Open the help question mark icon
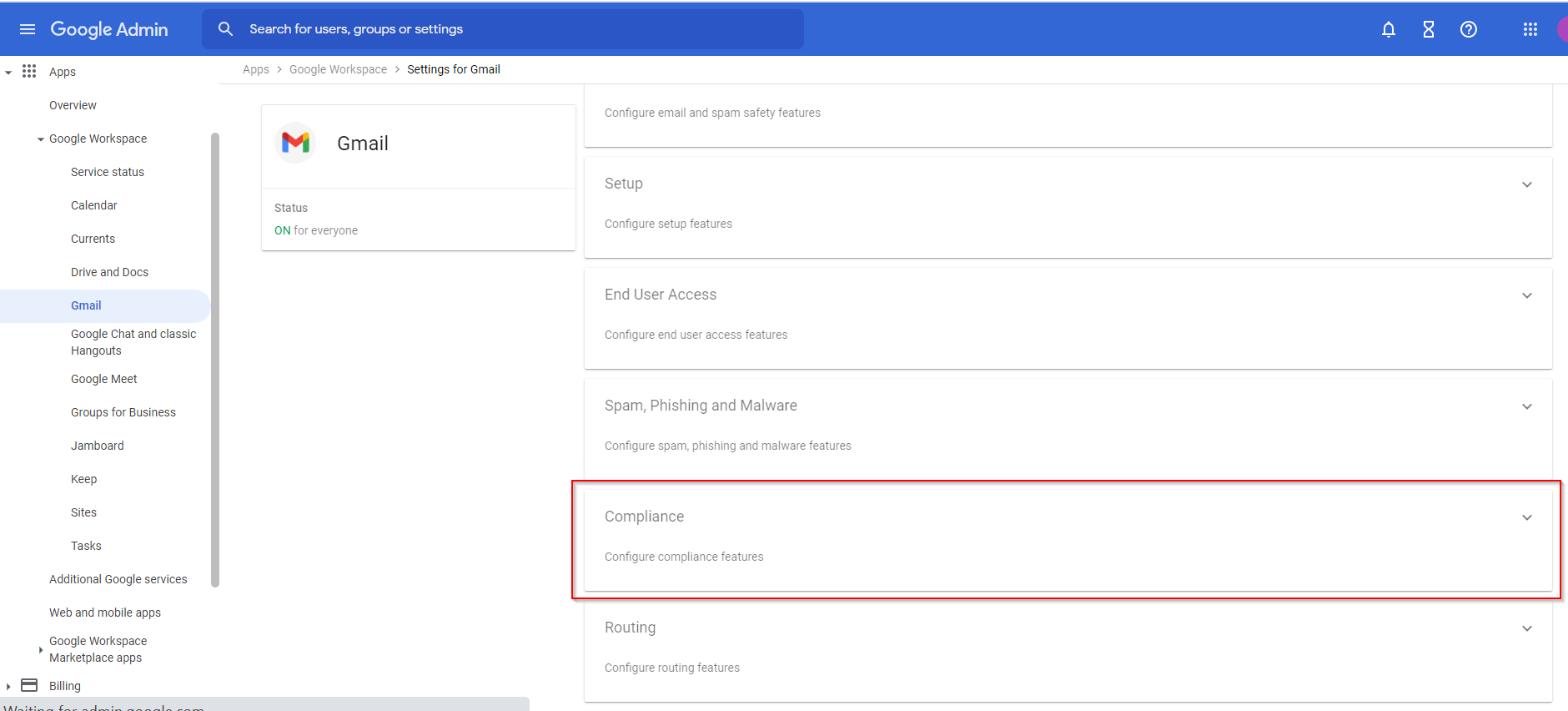This screenshot has height=711, width=1568. 1468,29
